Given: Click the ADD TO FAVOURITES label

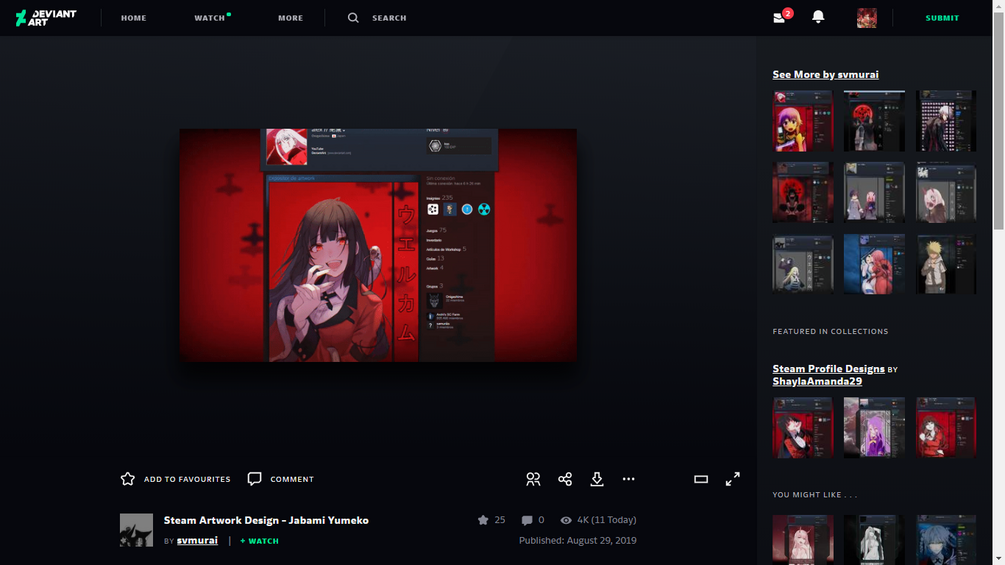Looking at the screenshot, I should (x=187, y=479).
